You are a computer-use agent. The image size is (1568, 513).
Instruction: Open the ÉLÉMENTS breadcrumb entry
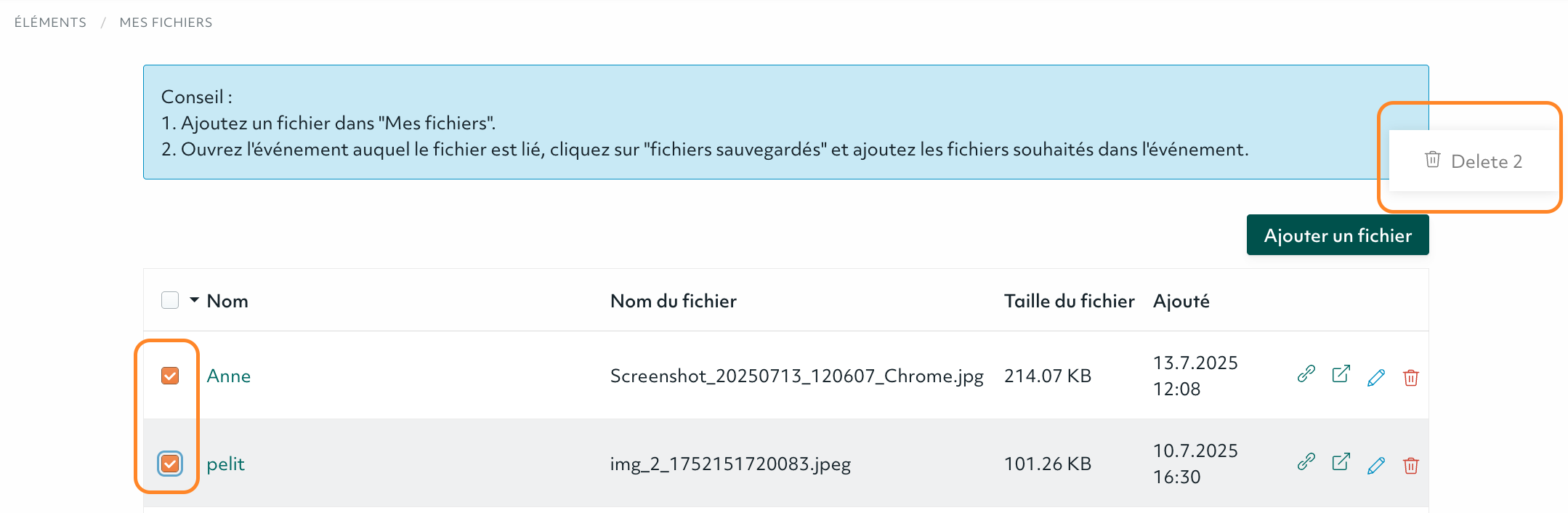click(49, 22)
